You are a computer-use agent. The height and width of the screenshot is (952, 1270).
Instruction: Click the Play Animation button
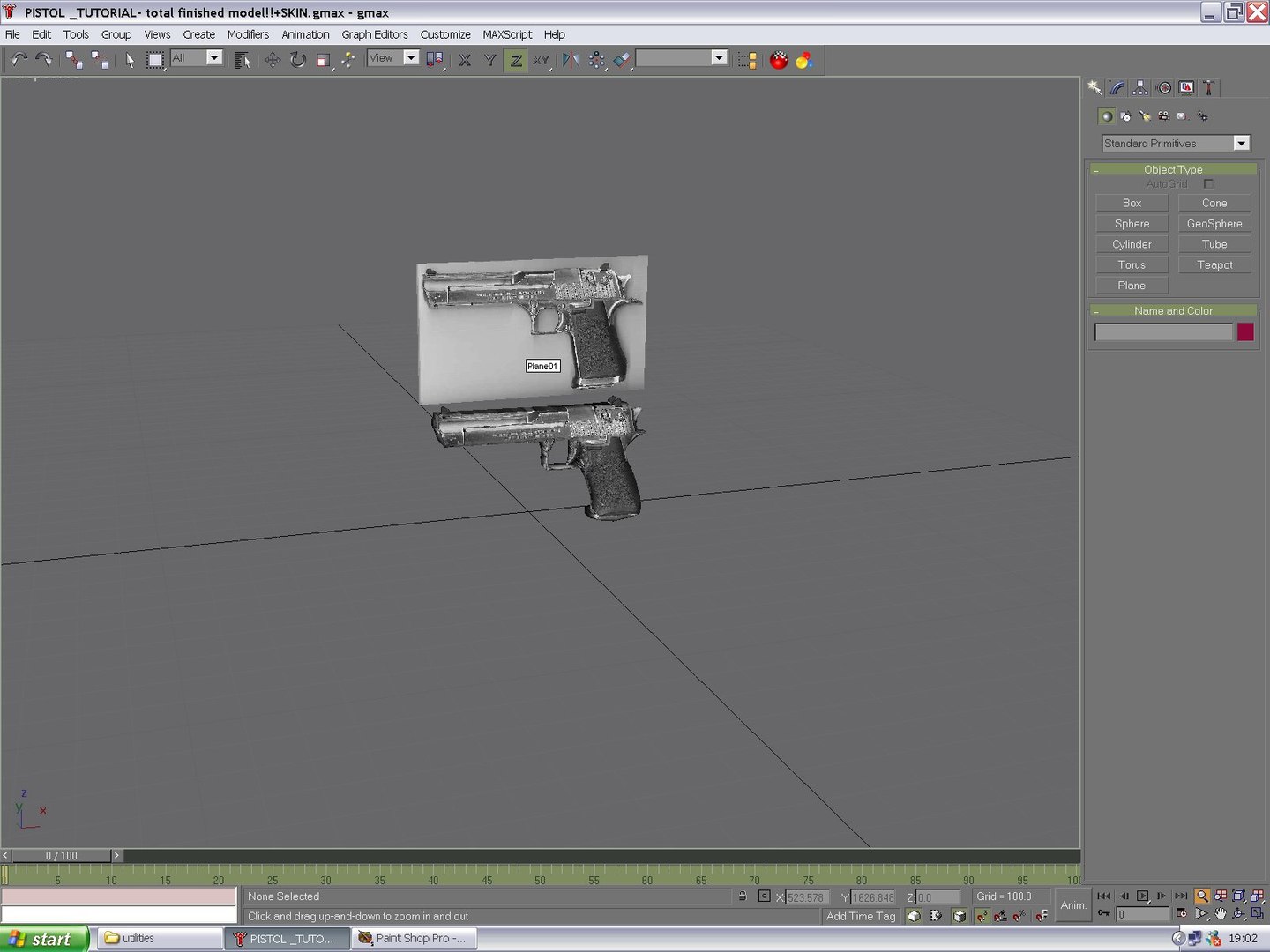click(x=1143, y=896)
